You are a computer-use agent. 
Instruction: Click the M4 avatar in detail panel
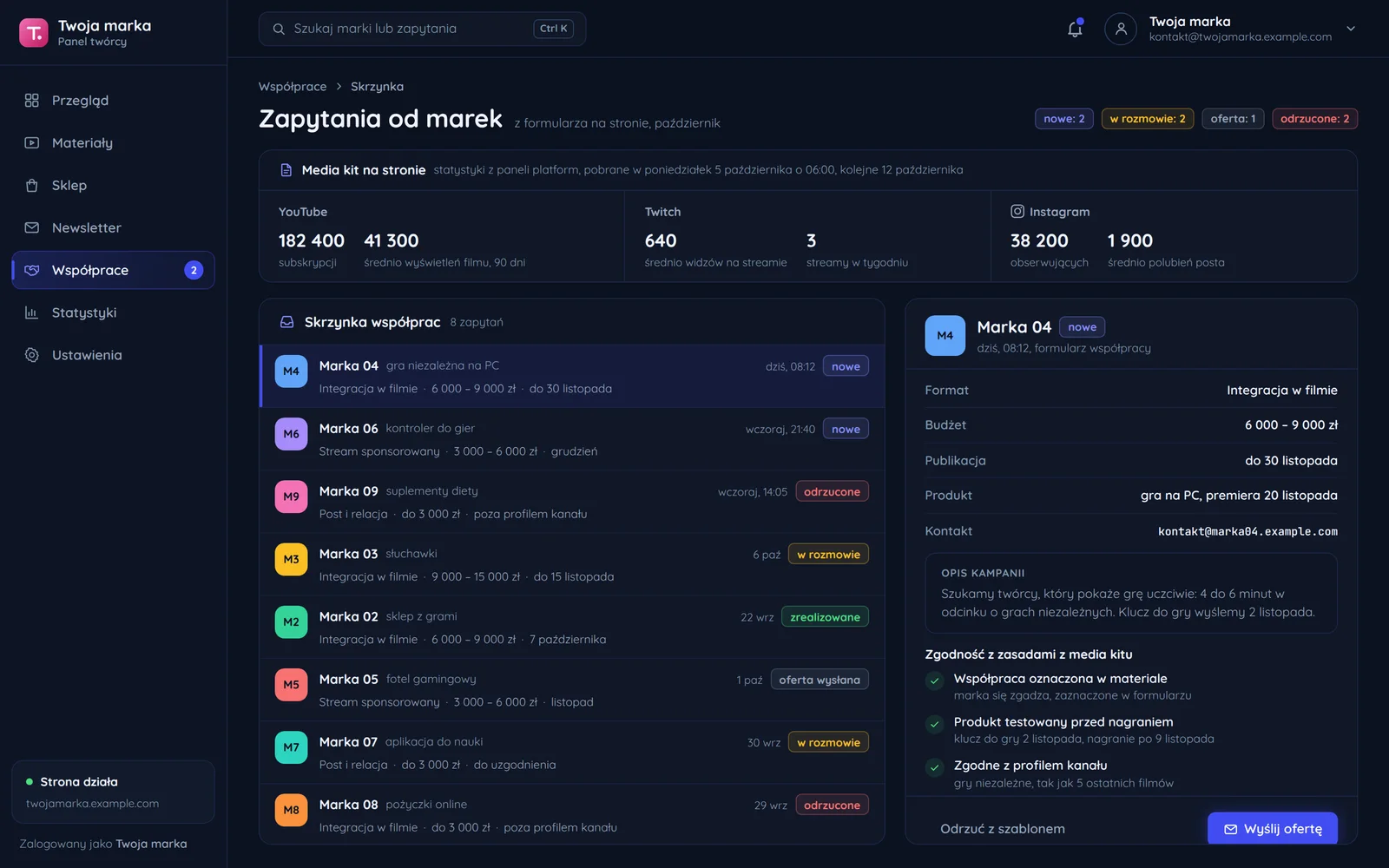pos(945,336)
